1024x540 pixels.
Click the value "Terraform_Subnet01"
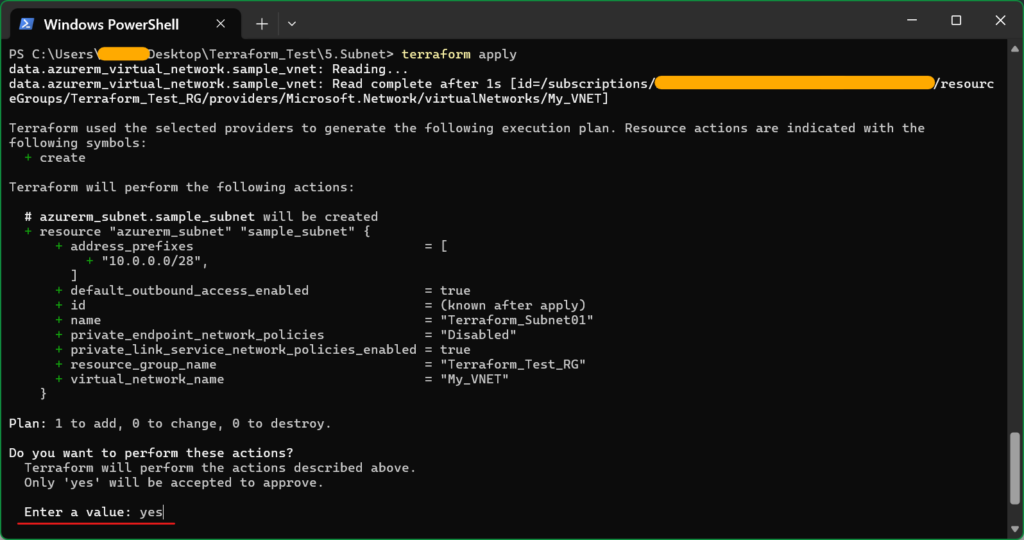pos(517,320)
